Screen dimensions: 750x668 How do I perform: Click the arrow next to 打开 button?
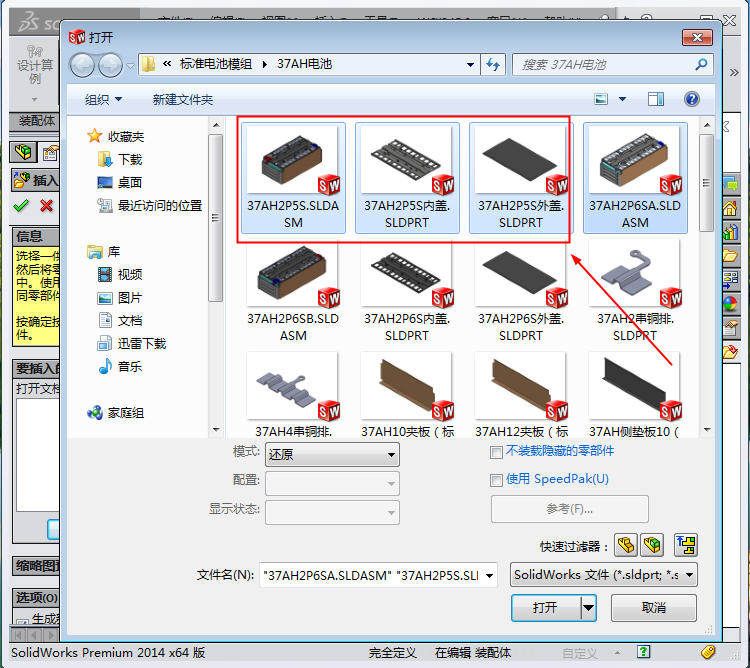(588, 607)
